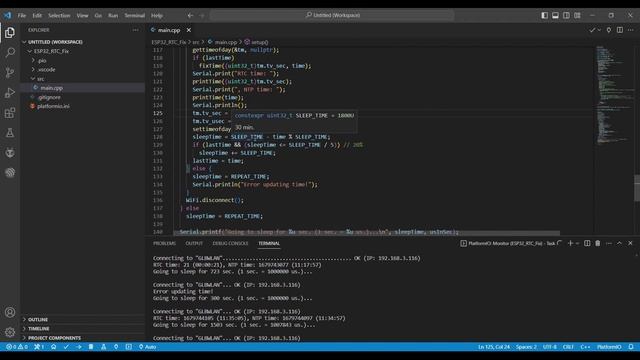
Task: Click PlatformIO Build checkmark in status bar
Action: click(66, 347)
